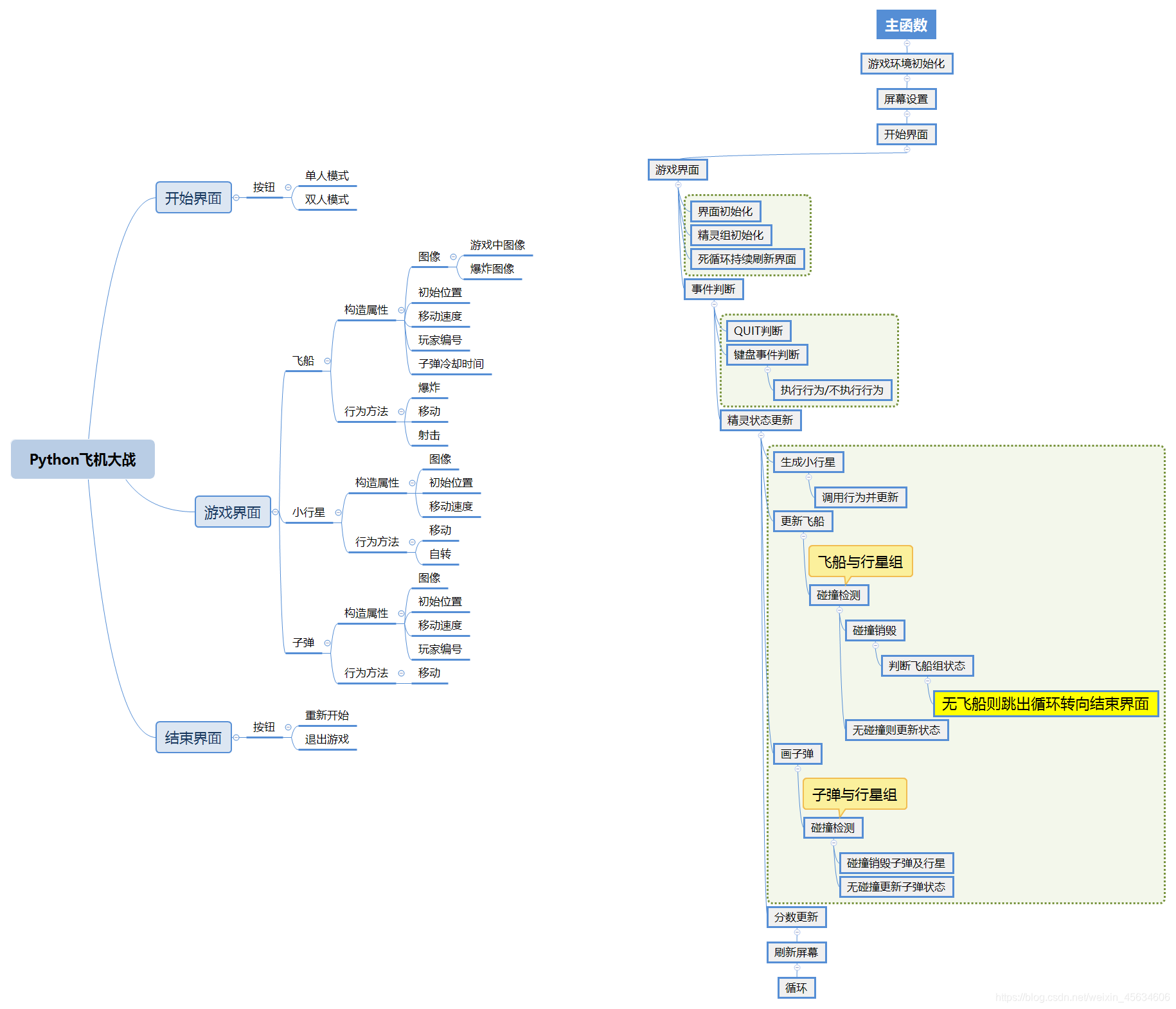Collapse the left 游戏界面 node branch
The height and width of the screenshot is (1009, 1176).
tap(276, 512)
